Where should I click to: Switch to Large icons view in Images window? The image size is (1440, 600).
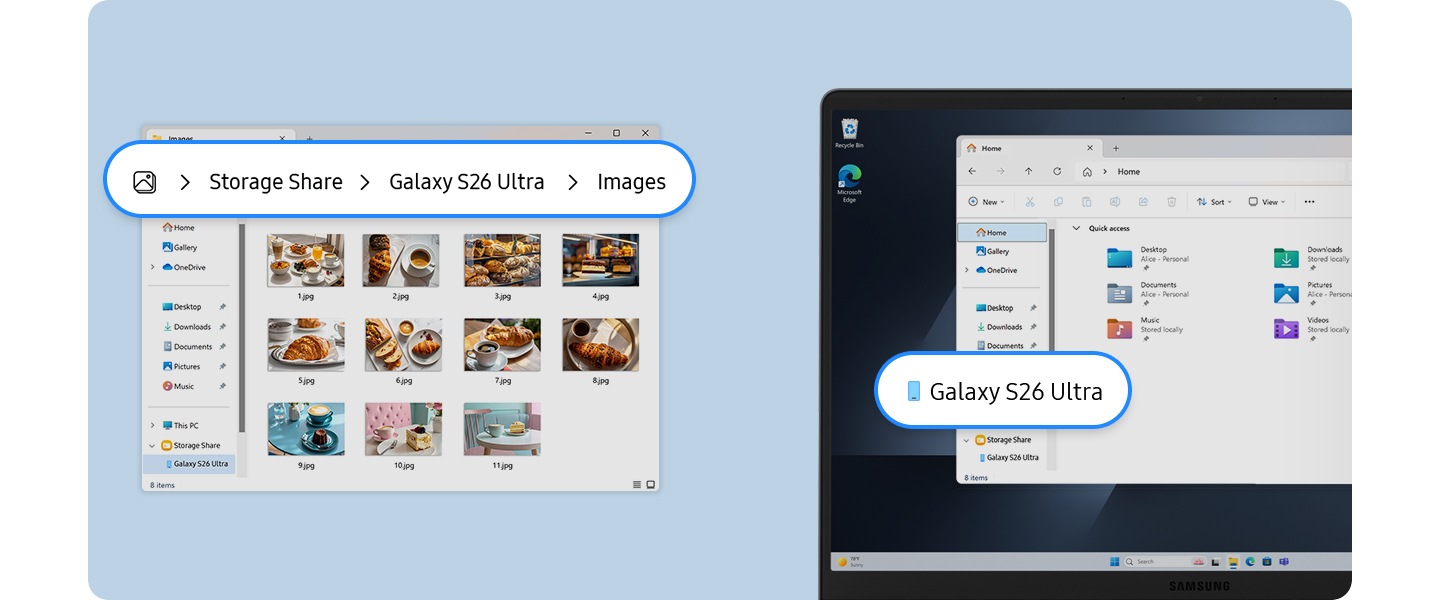(651, 485)
